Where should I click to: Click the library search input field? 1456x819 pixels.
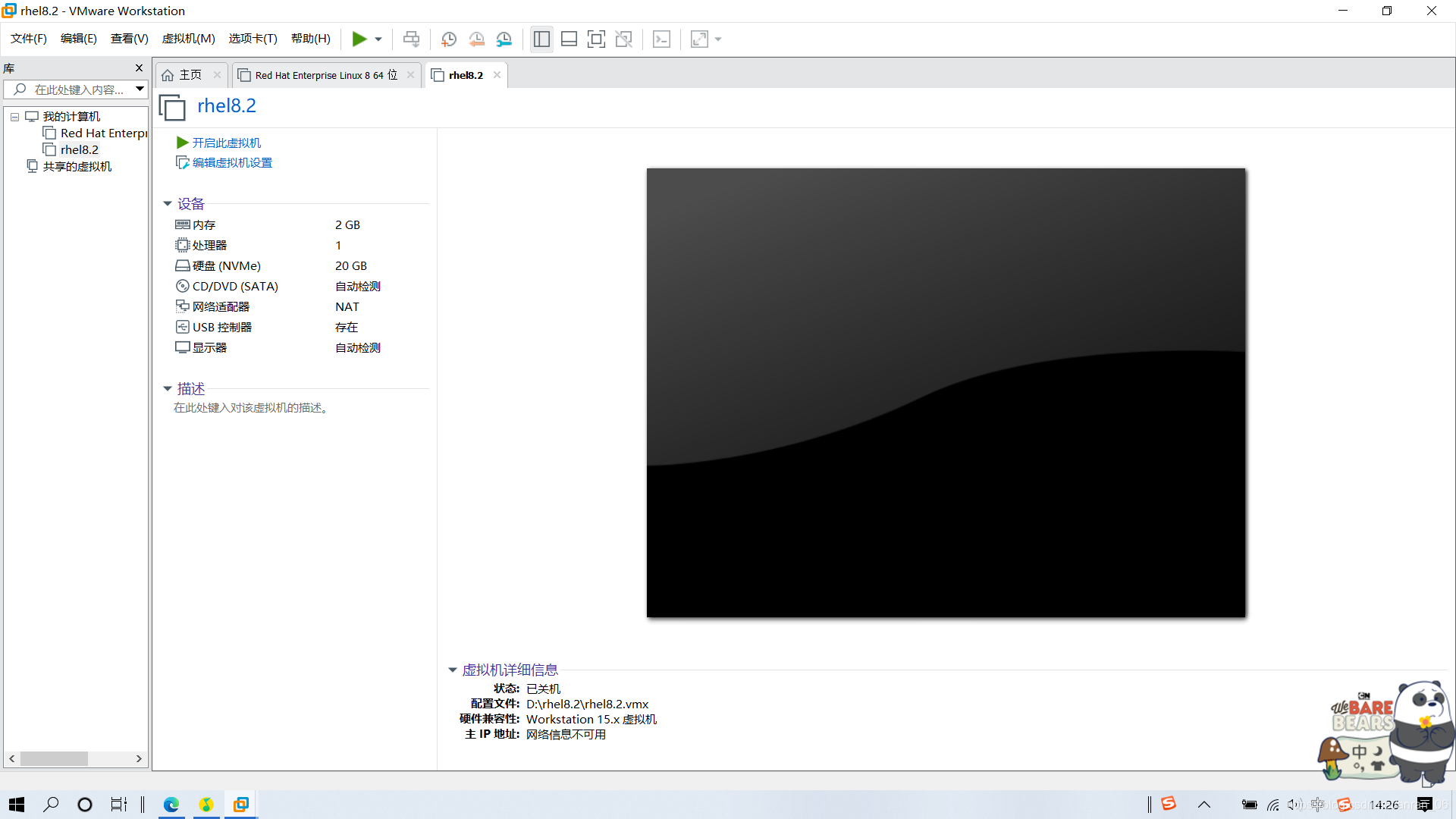click(78, 89)
